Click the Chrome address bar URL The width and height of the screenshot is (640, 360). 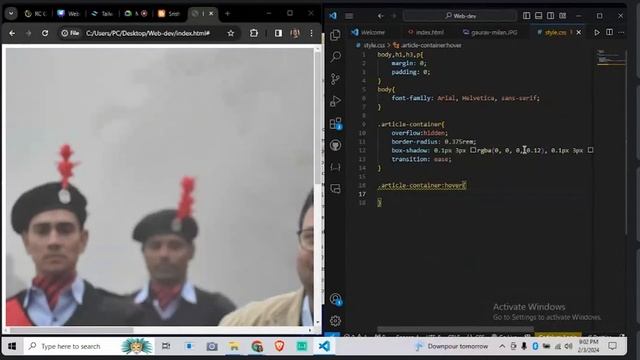point(148,33)
